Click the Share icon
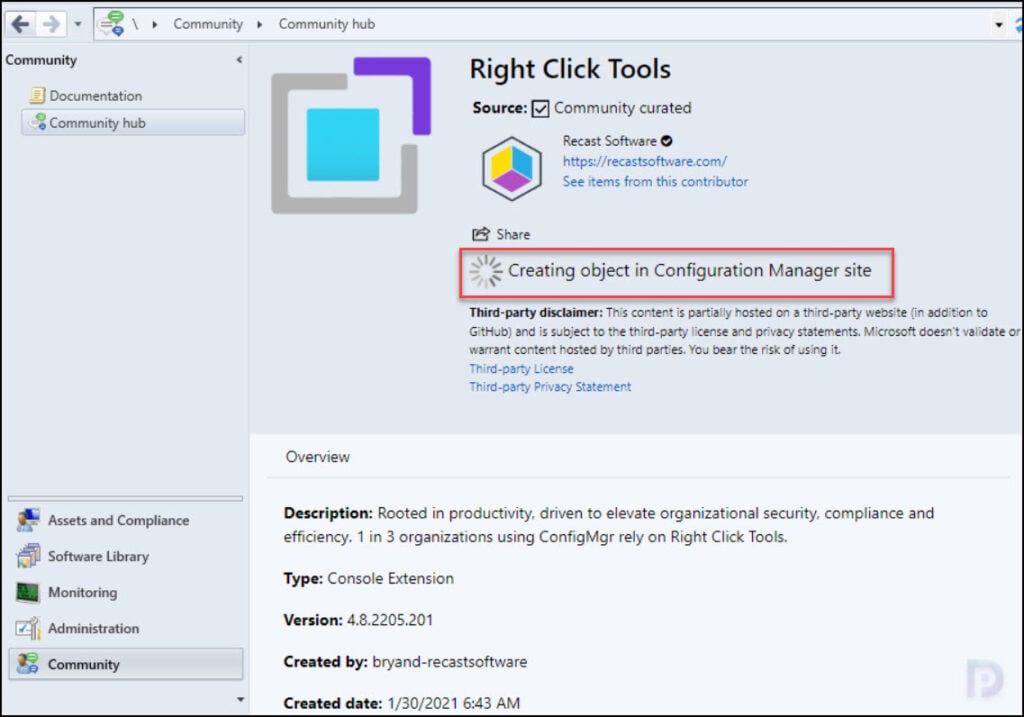Image resolution: width=1024 pixels, height=717 pixels. pyautogui.click(x=481, y=234)
